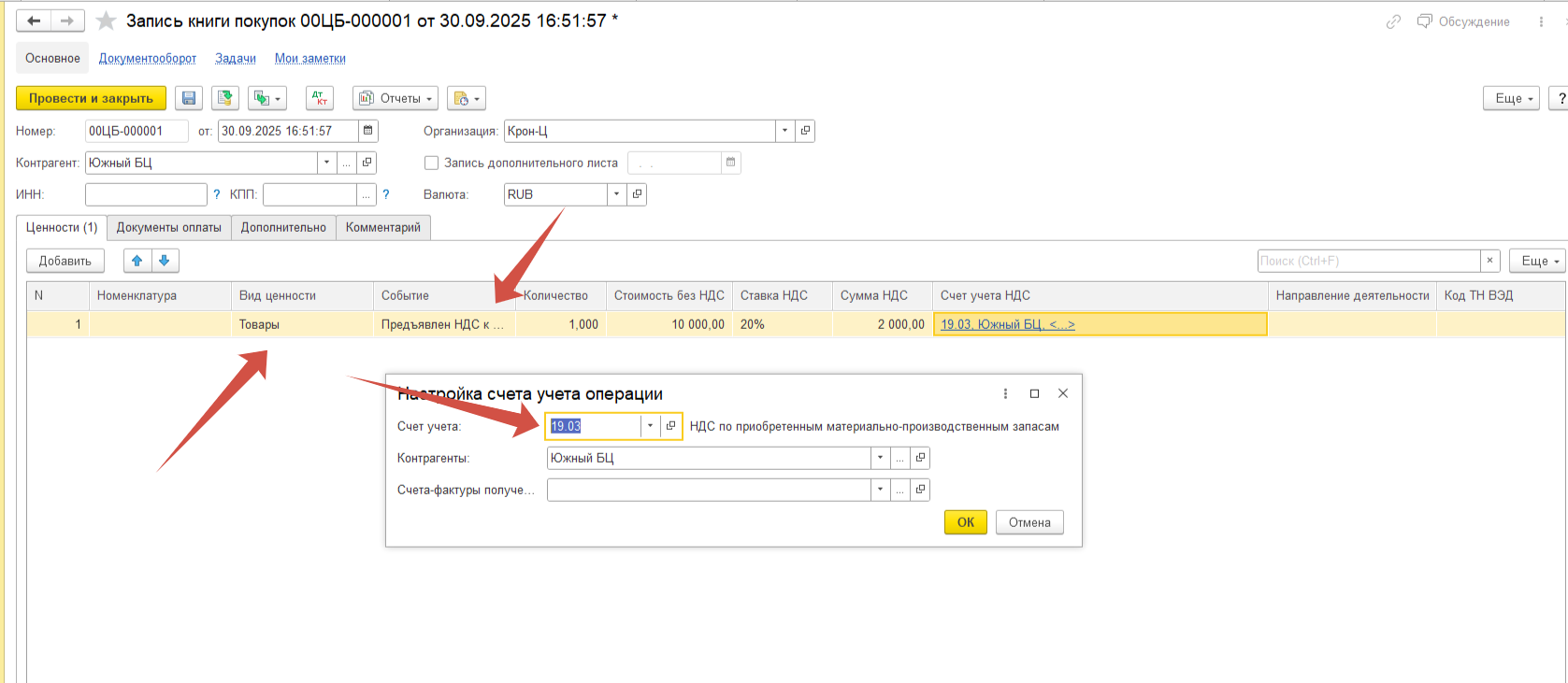Go back with the left arrow
Screen dimensions: 1568x683
[34, 21]
